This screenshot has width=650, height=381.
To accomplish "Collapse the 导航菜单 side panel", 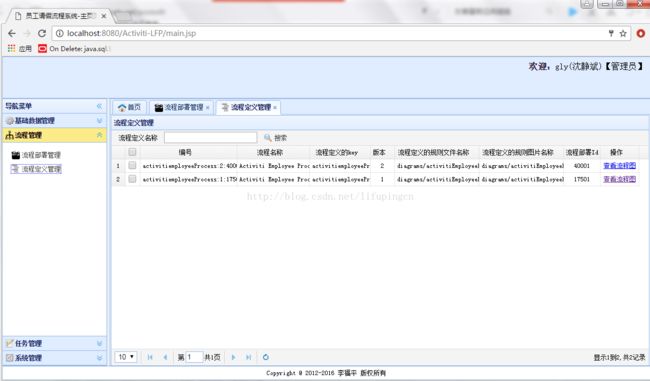I will pyautogui.click(x=99, y=106).
